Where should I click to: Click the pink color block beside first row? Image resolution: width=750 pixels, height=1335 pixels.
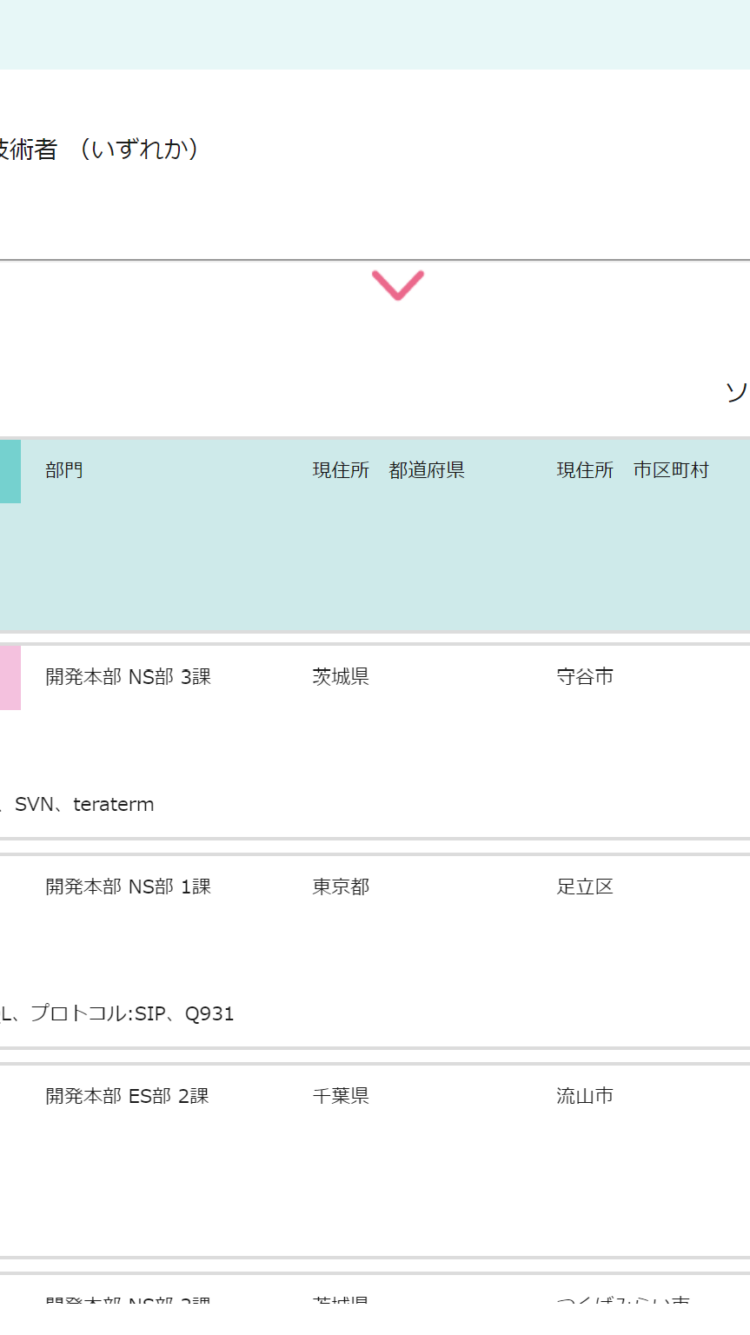click(9, 677)
